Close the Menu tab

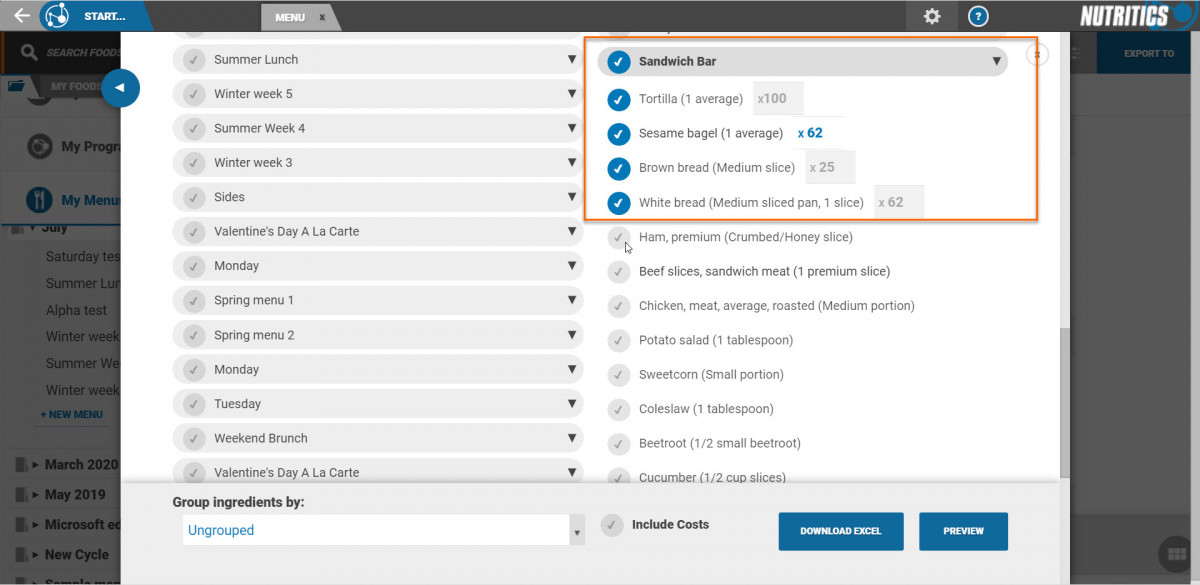(x=322, y=17)
